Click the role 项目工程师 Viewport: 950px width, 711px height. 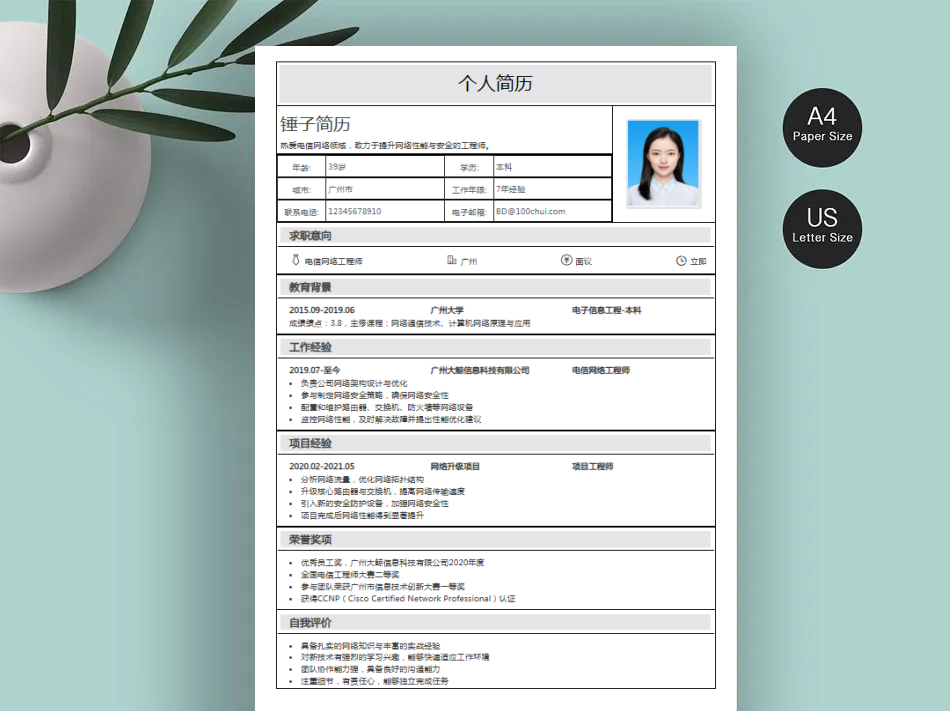(x=593, y=466)
